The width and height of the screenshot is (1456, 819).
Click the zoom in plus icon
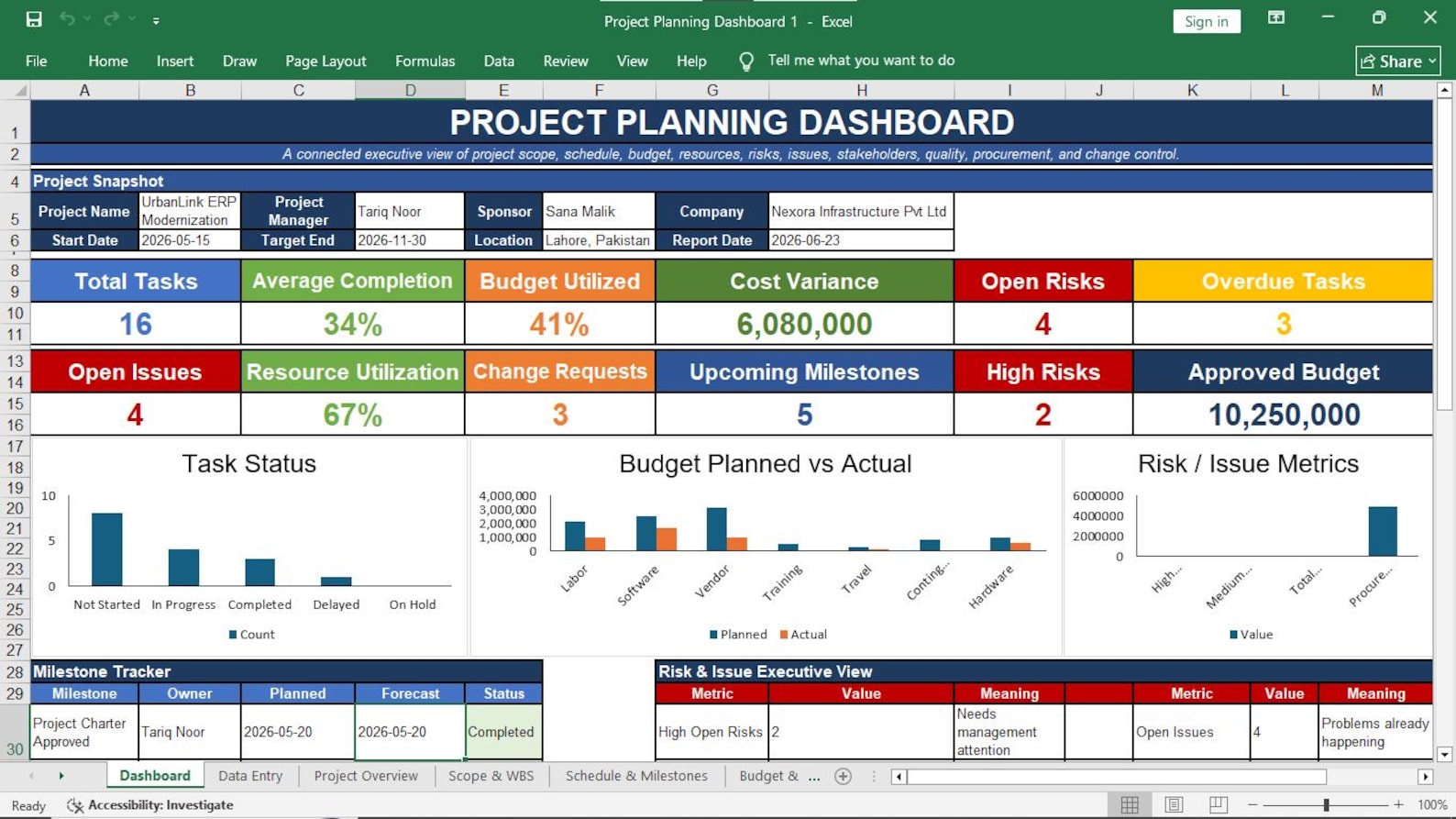pyautogui.click(x=1398, y=804)
